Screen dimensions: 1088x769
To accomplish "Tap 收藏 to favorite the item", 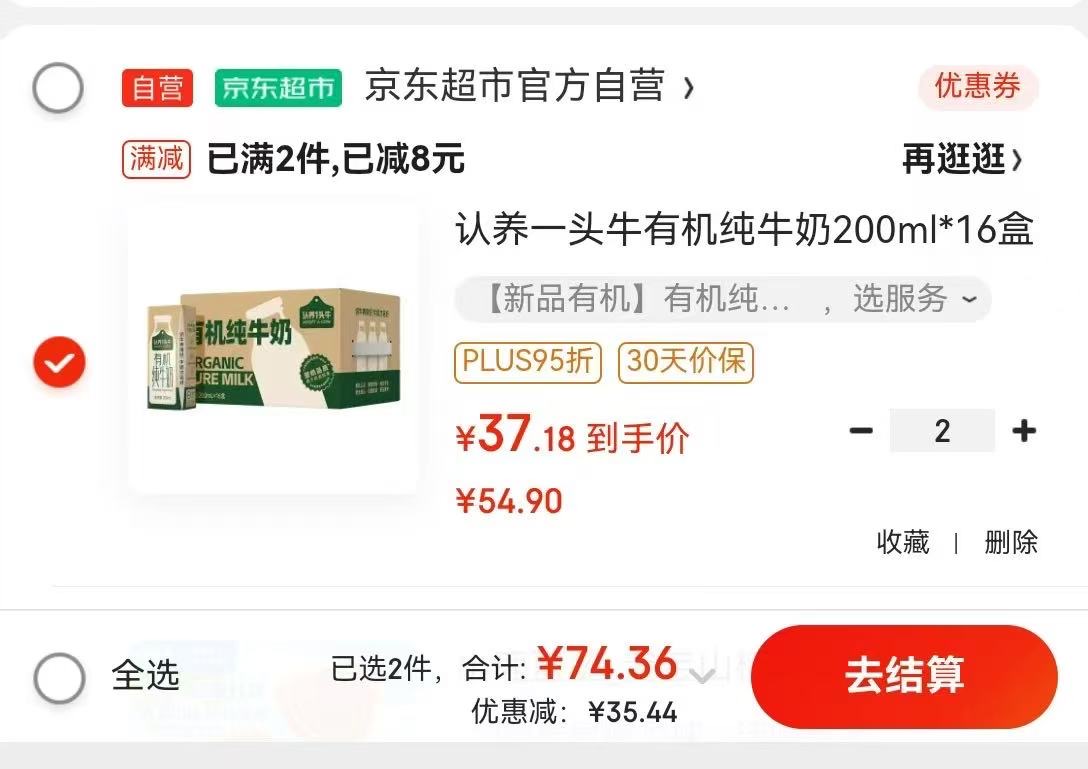I will click(903, 542).
